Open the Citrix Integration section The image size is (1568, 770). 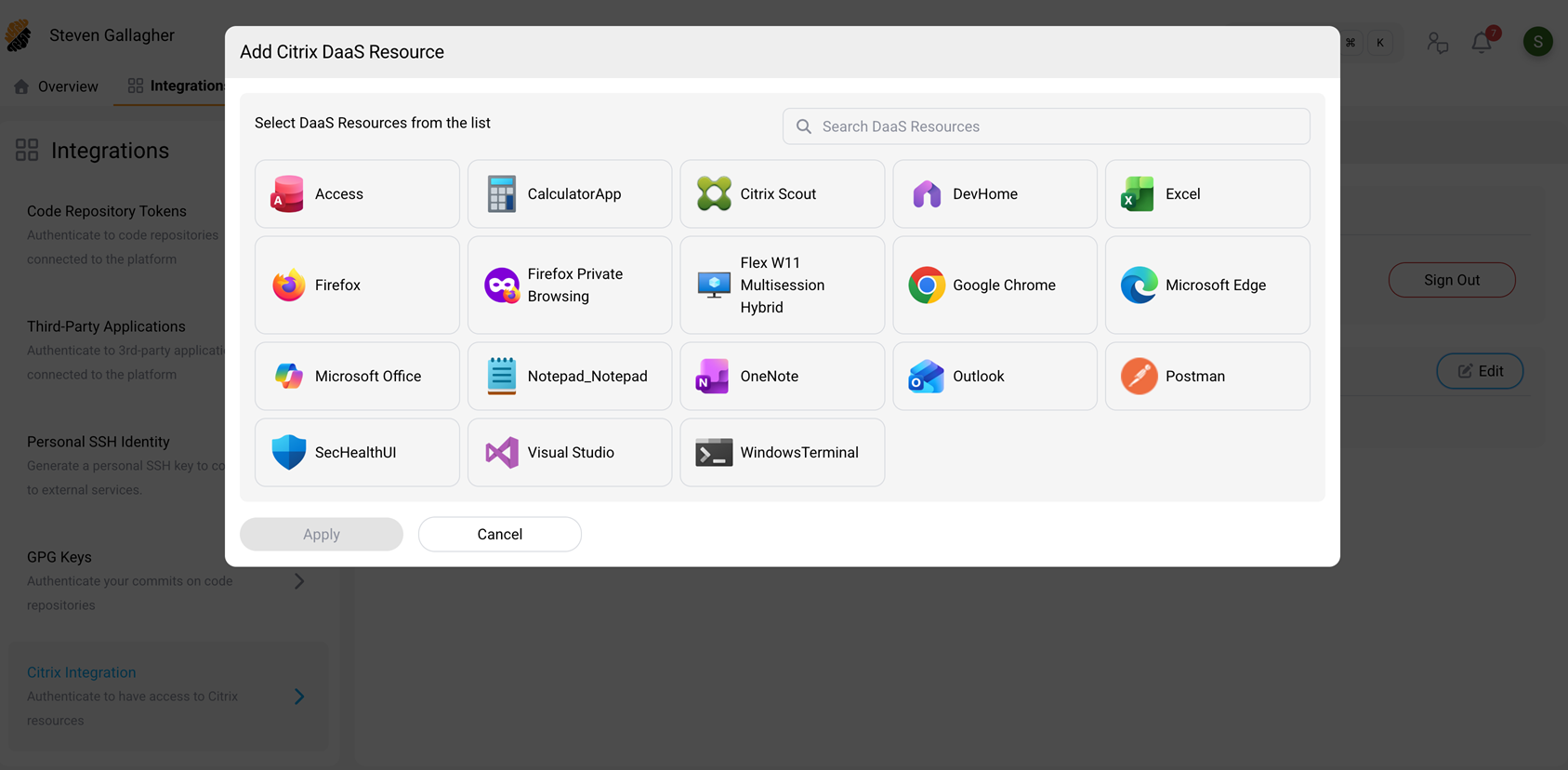tap(168, 697)
